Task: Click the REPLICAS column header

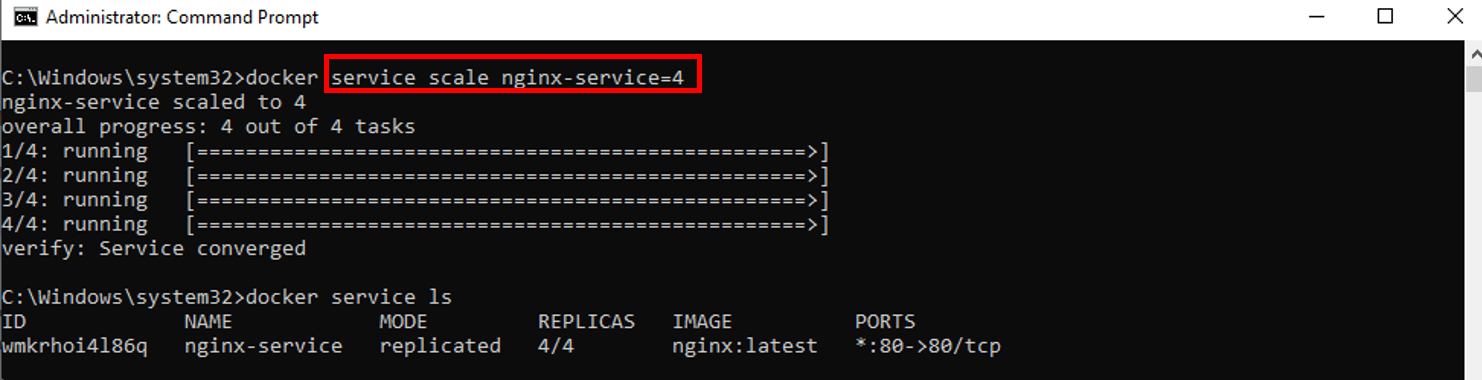Action: coord(586,322)
